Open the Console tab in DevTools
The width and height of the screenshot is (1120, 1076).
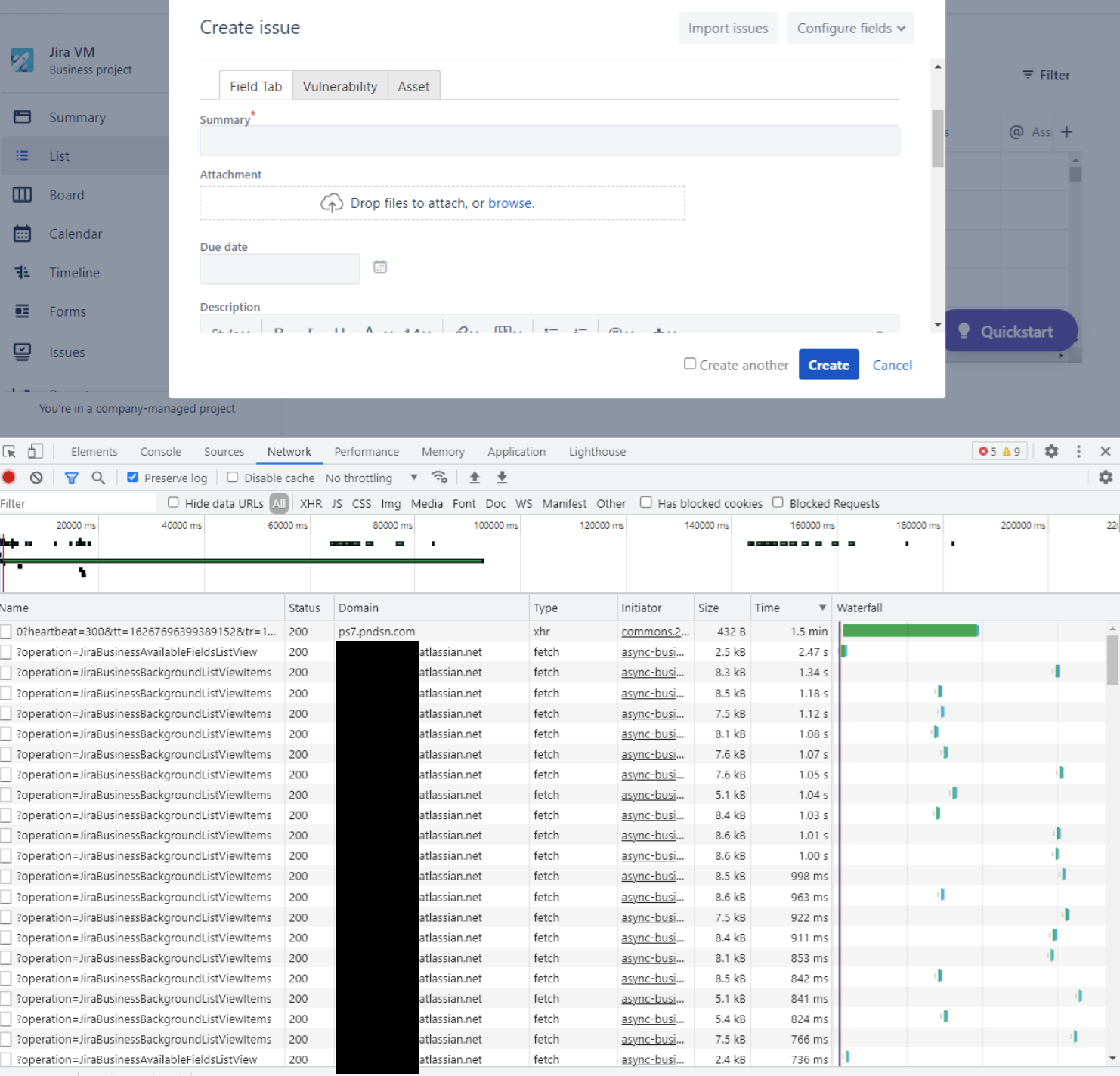click(160, 452)
